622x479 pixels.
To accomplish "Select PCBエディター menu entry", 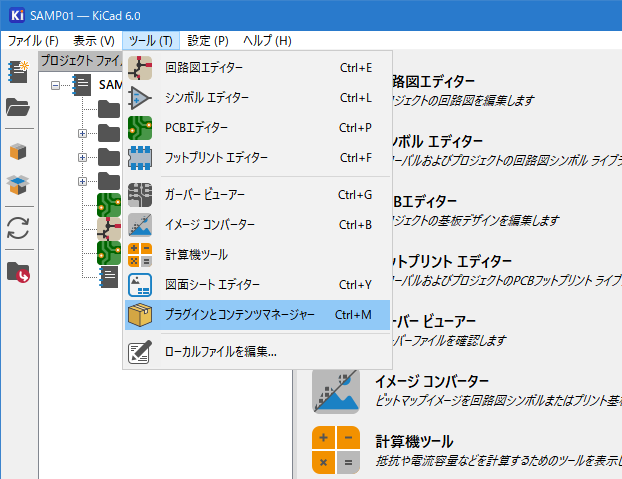I will [257, 128].
